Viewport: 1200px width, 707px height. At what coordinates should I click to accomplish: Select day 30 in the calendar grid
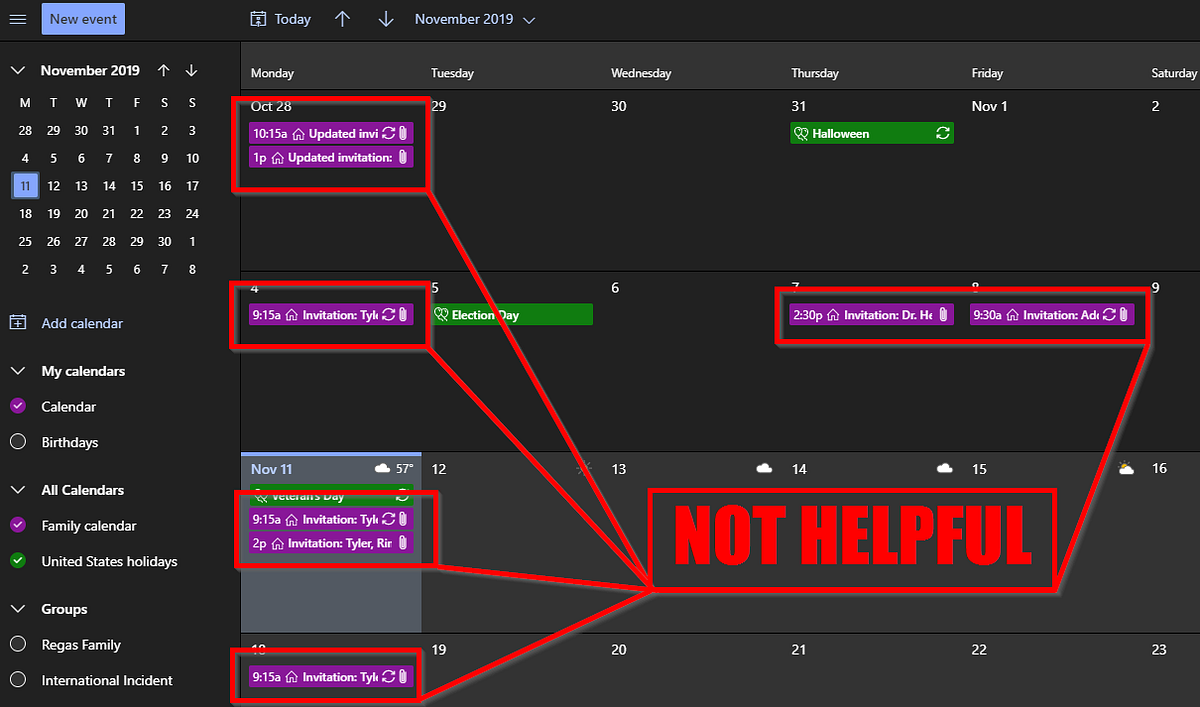point(619,106)
